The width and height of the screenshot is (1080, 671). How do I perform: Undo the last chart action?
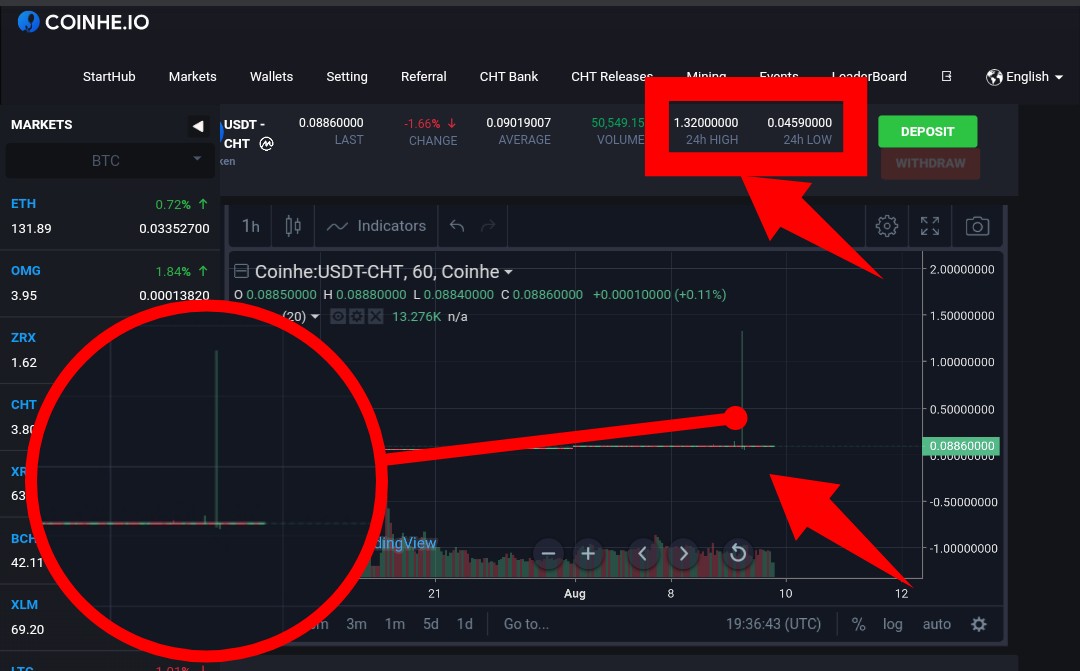click(x=456, y=226)
